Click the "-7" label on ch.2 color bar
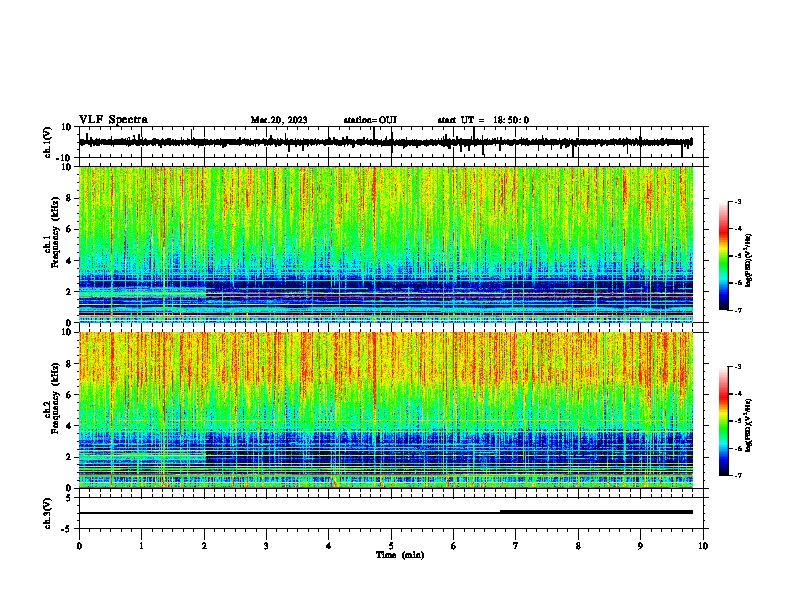Viewport: 792px width, 612px height. 737,476
